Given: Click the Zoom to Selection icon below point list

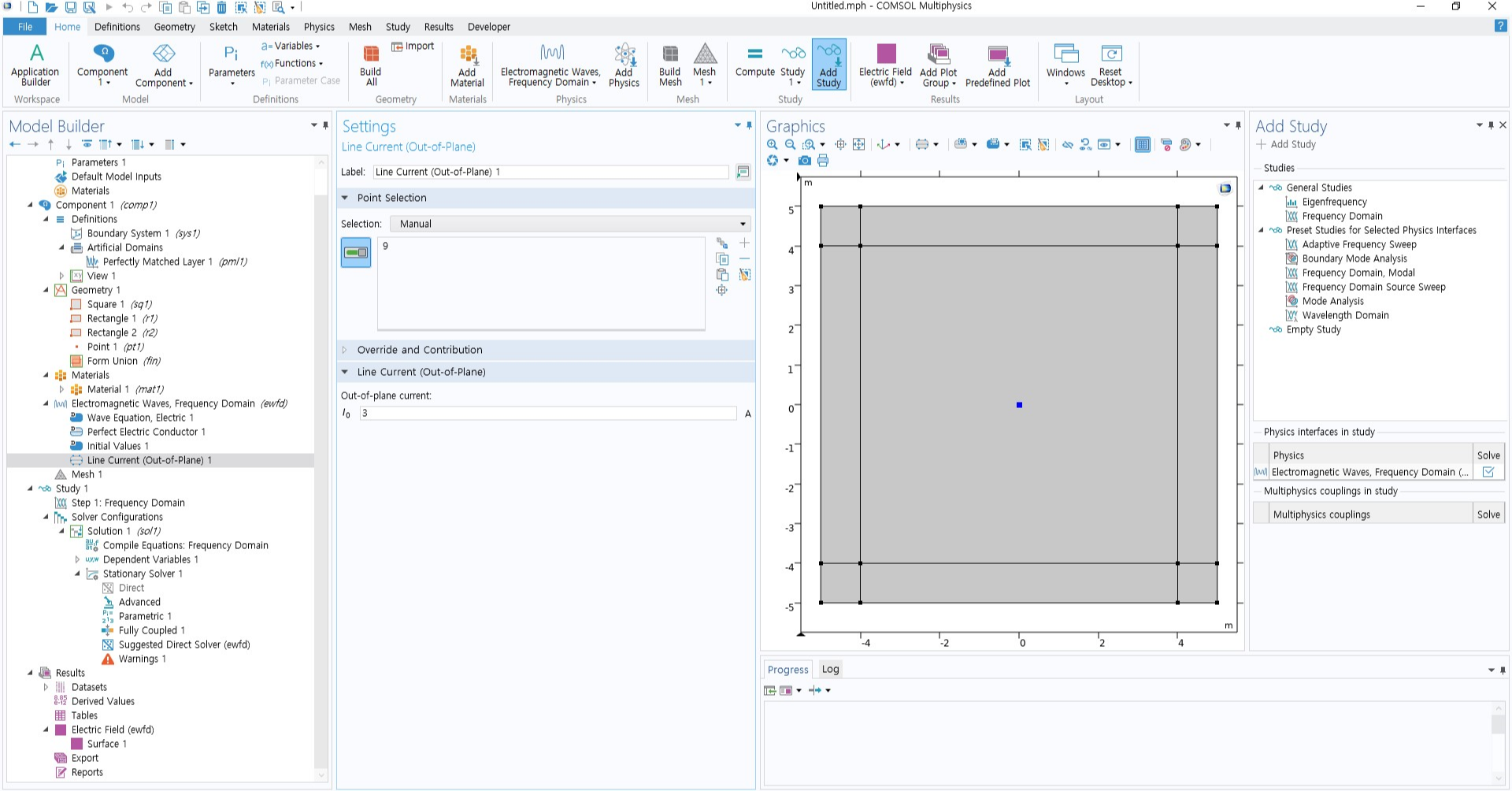Looking at the screenshot, I should 722,291.
